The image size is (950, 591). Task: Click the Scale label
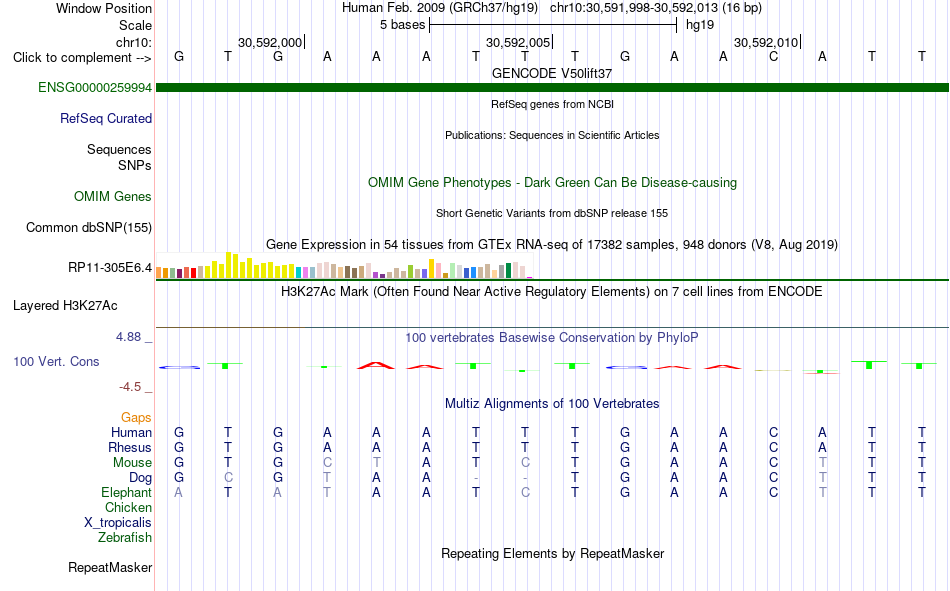point(135,25)
